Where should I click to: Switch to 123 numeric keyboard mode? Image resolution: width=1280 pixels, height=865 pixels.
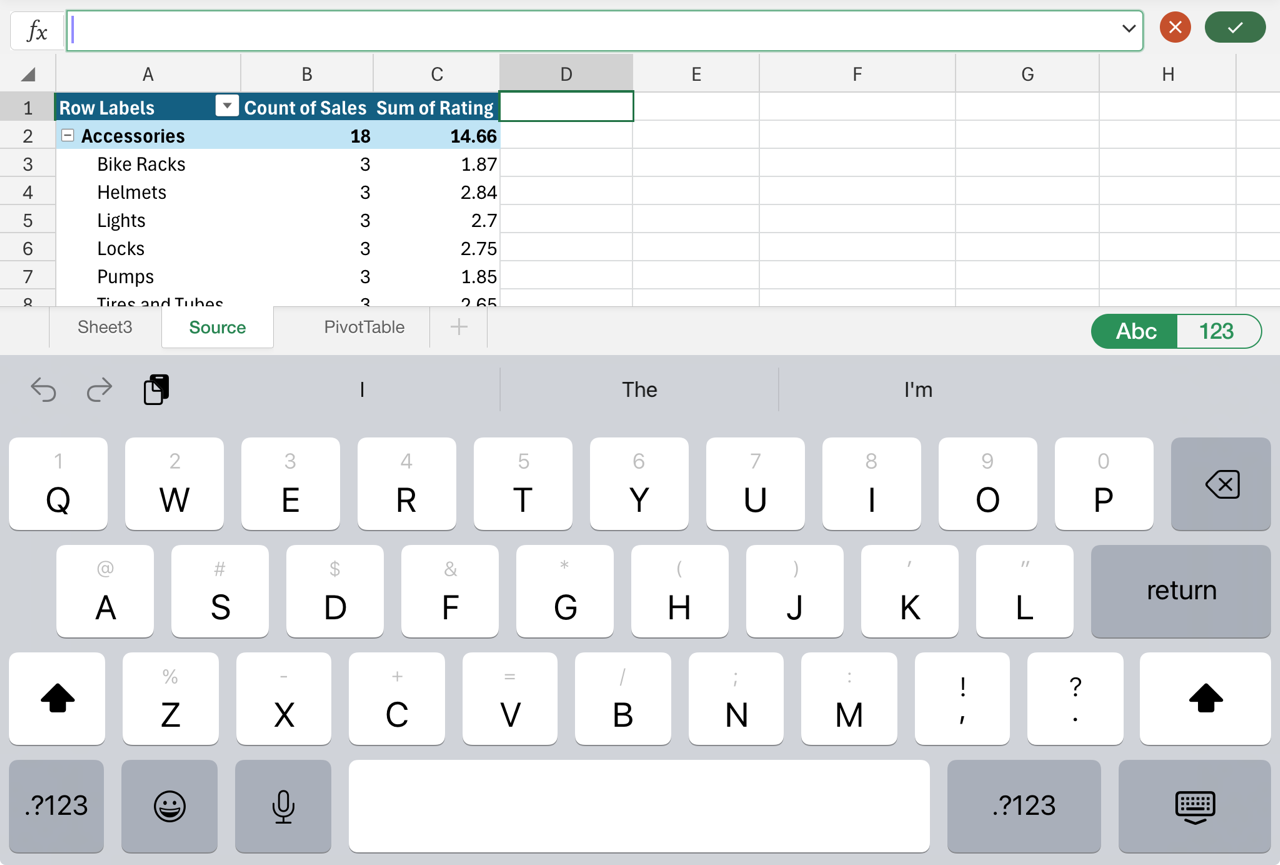coord(1217,331)
